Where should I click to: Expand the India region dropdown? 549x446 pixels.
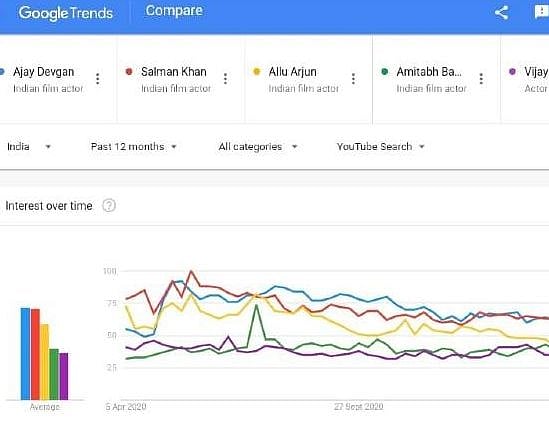coord(29,147)
